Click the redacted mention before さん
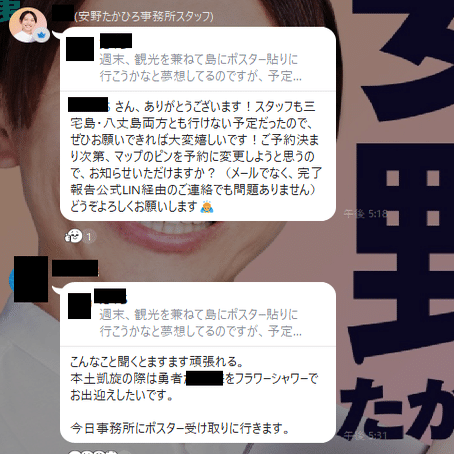Image resolution: width=454 pixels, height=454 pixels. click(88, 104)
